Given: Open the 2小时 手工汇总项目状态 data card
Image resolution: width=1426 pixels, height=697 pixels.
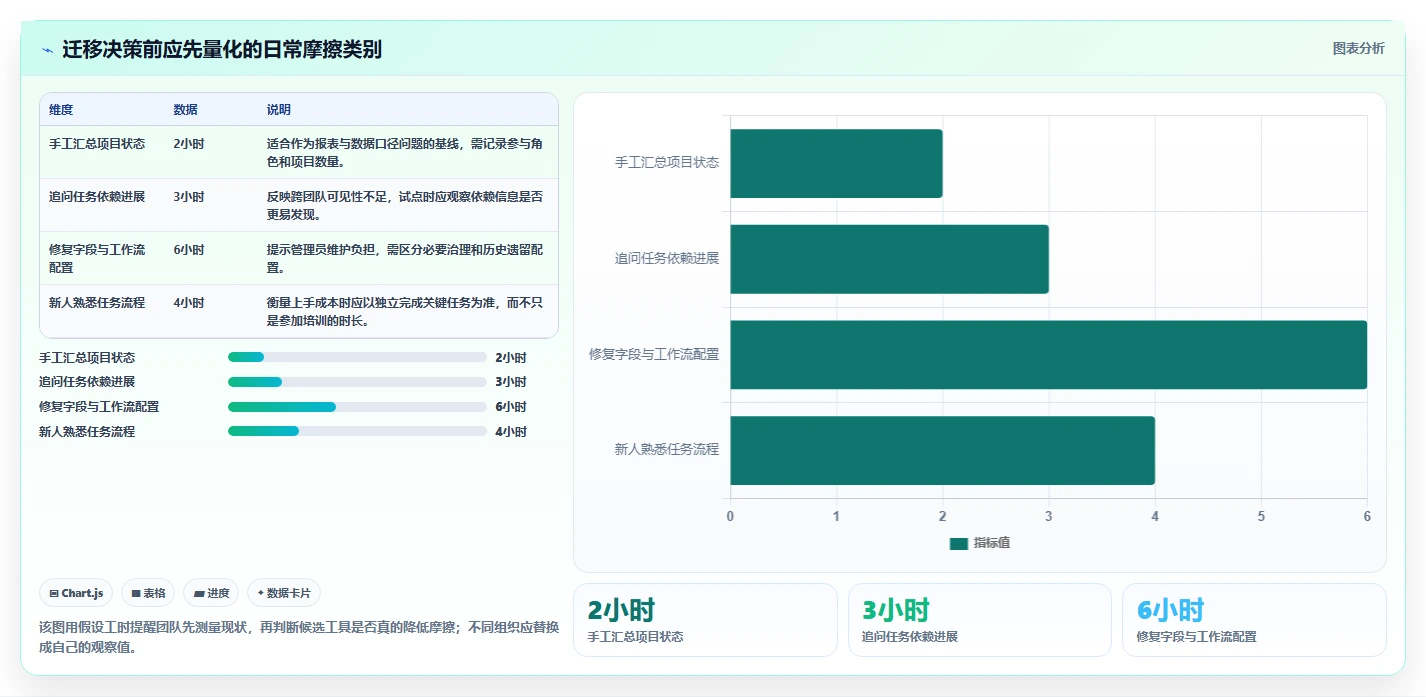Looking at the screenshot, I should click(705, 620).
